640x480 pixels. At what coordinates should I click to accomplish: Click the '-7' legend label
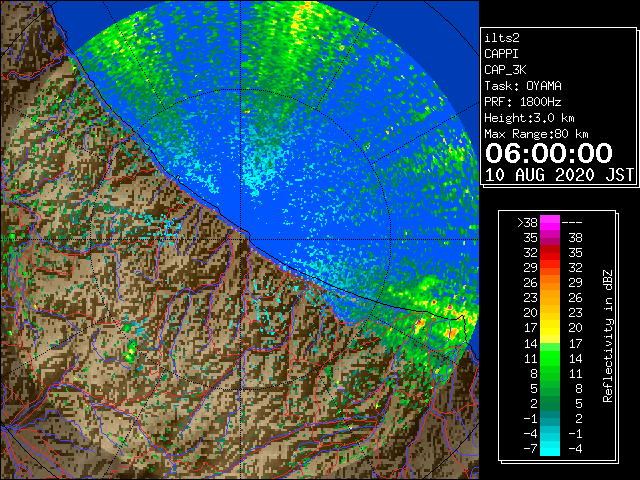(530, 448)
